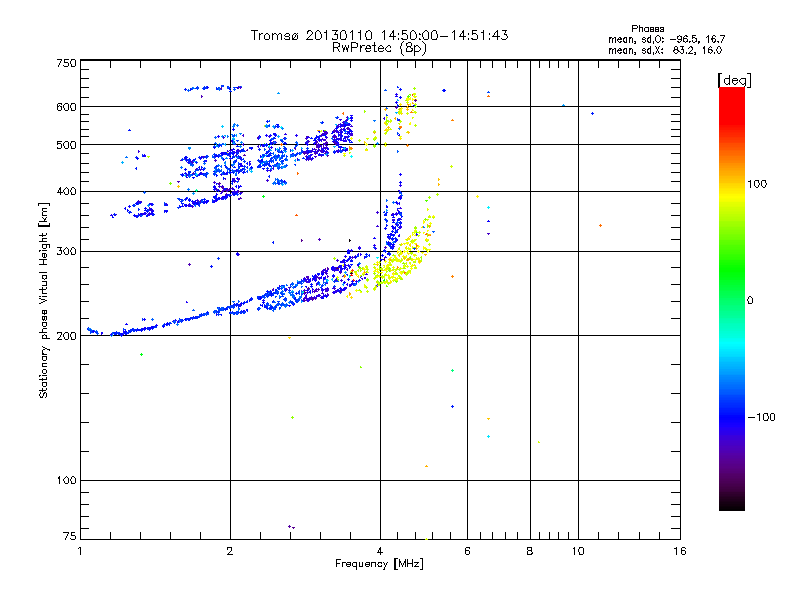Click the colorbar tick label '-100'
This screenshot has width=800, height=600.
click(x=761, y=417)
